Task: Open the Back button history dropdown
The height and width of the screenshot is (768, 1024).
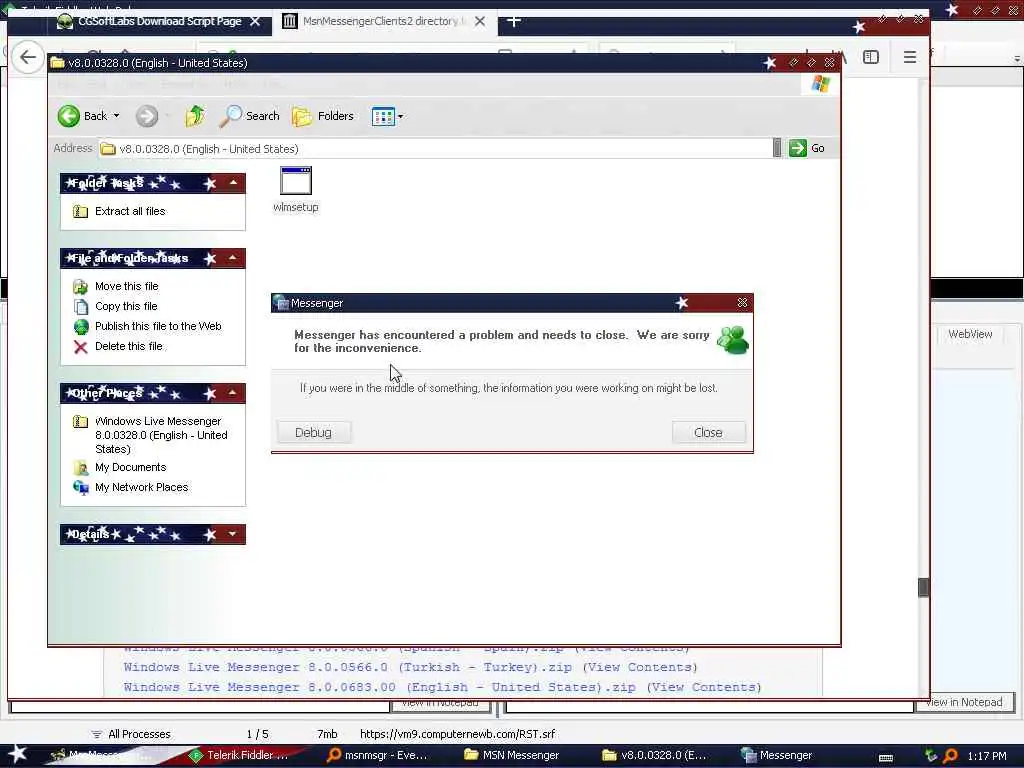Action: coord(117,116)
